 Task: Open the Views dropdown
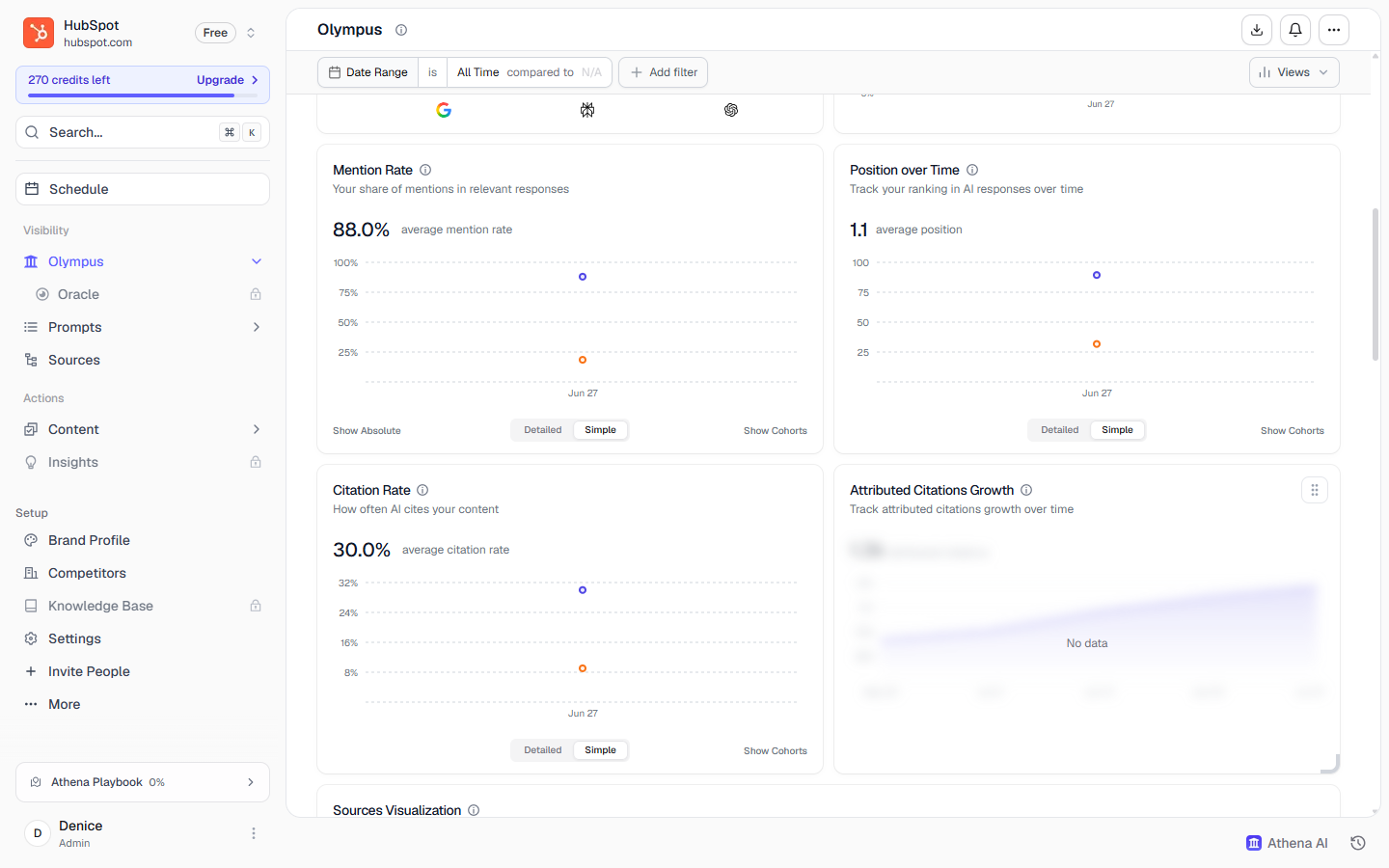pyautogui.click(x=1294, y=72)
